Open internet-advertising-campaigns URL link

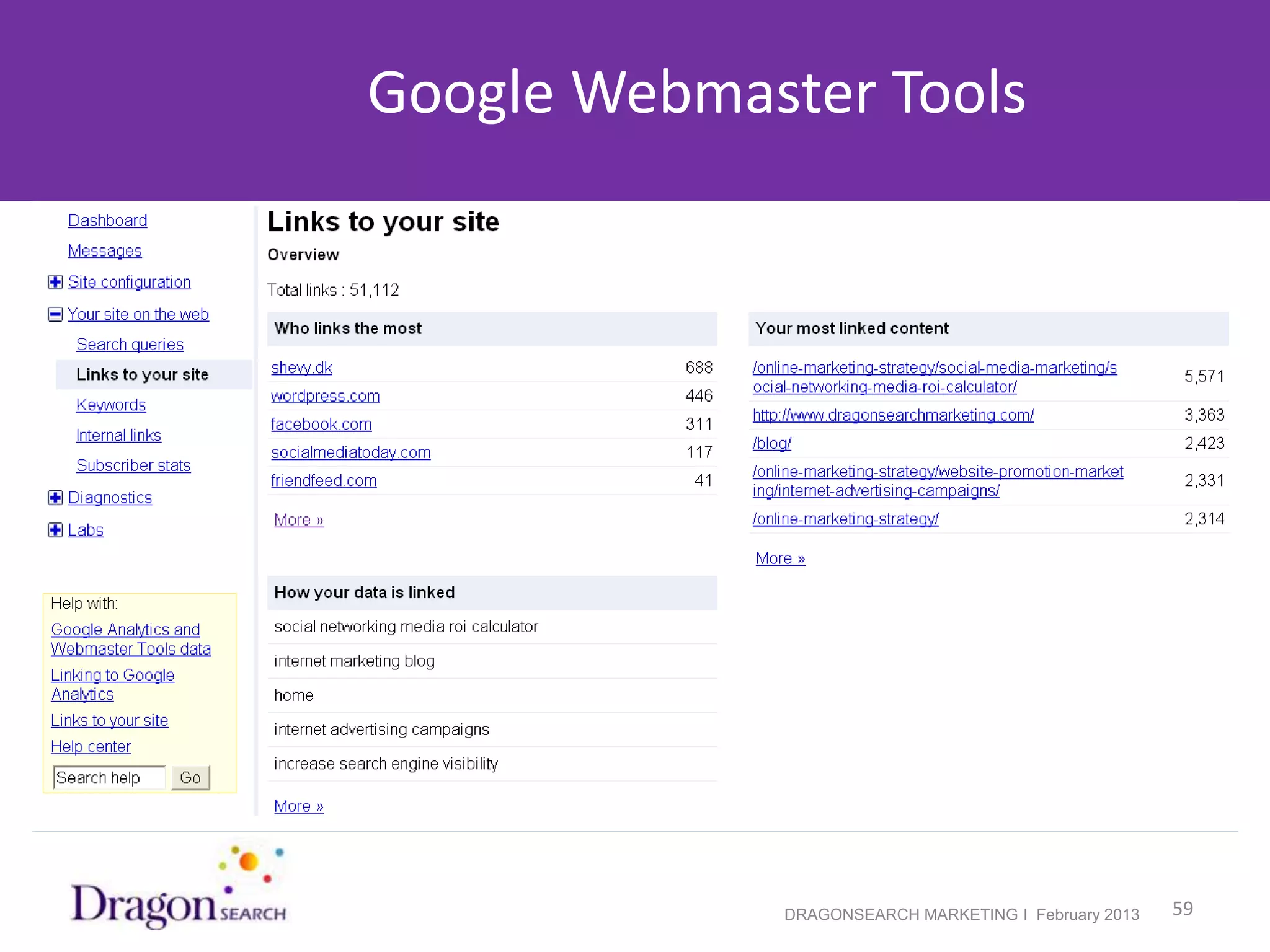click(938, 481)
